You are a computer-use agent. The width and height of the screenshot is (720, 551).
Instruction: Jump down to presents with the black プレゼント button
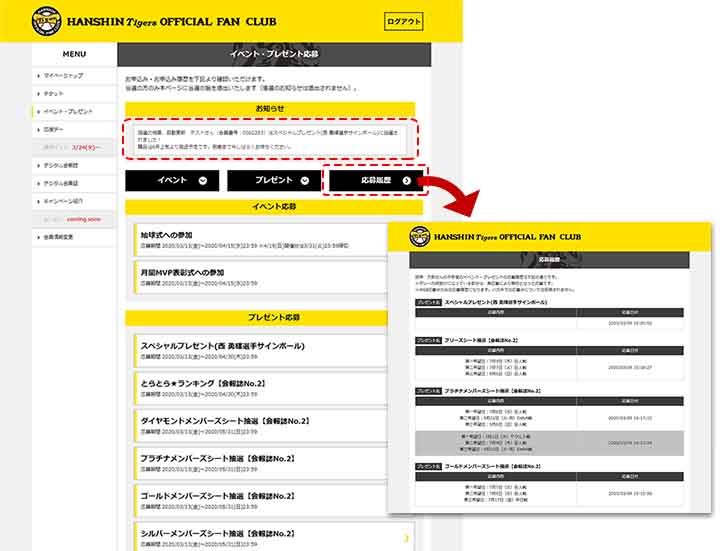(274, 180)
